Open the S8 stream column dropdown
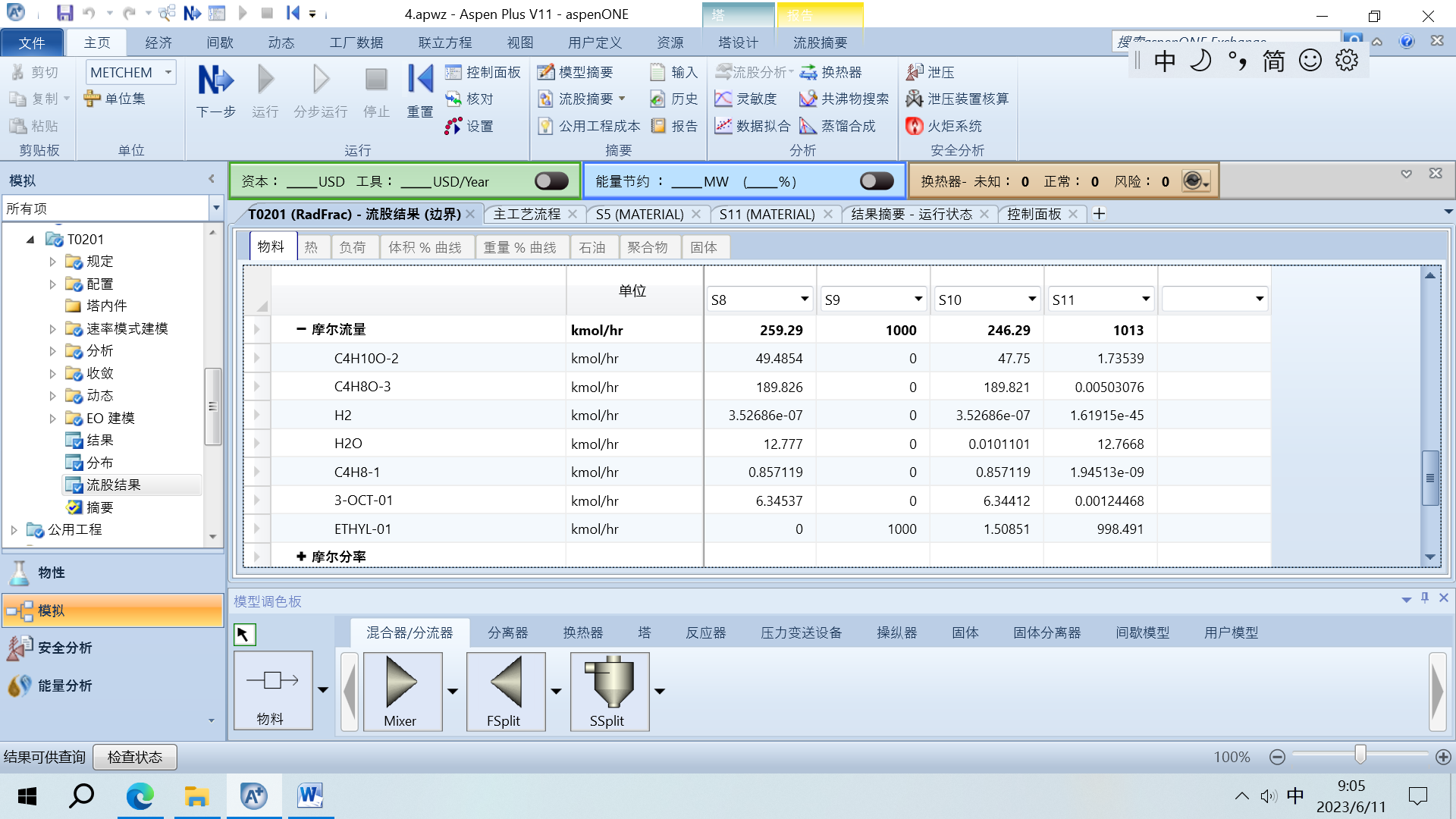Image resolution: width=1456 pixels, height=819 pixels. pyautogui.click(x=805, y=300)
